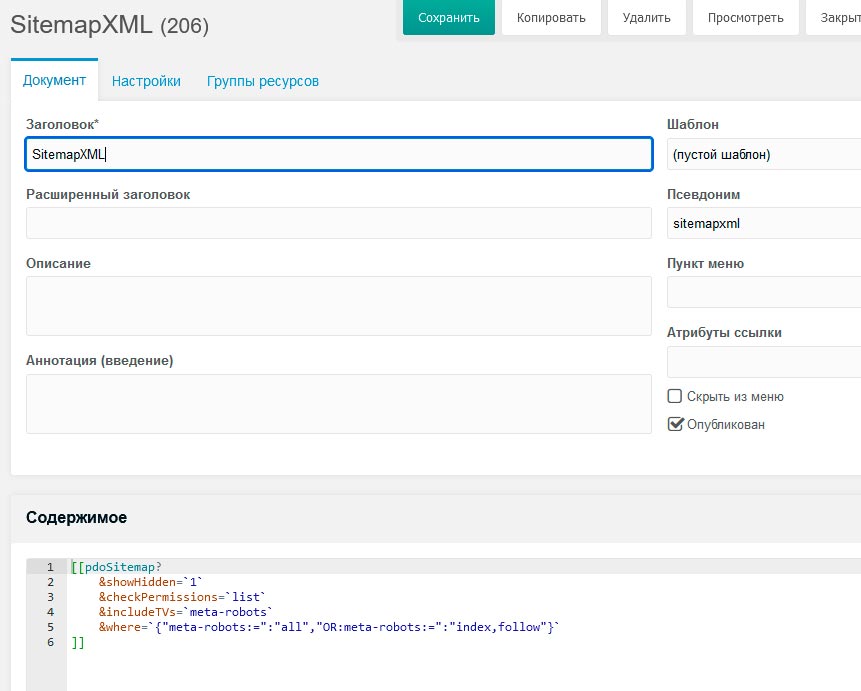Click the Копировать button
Image resolution: width=861 pixels, height=691 pixels.
(551, 18)
